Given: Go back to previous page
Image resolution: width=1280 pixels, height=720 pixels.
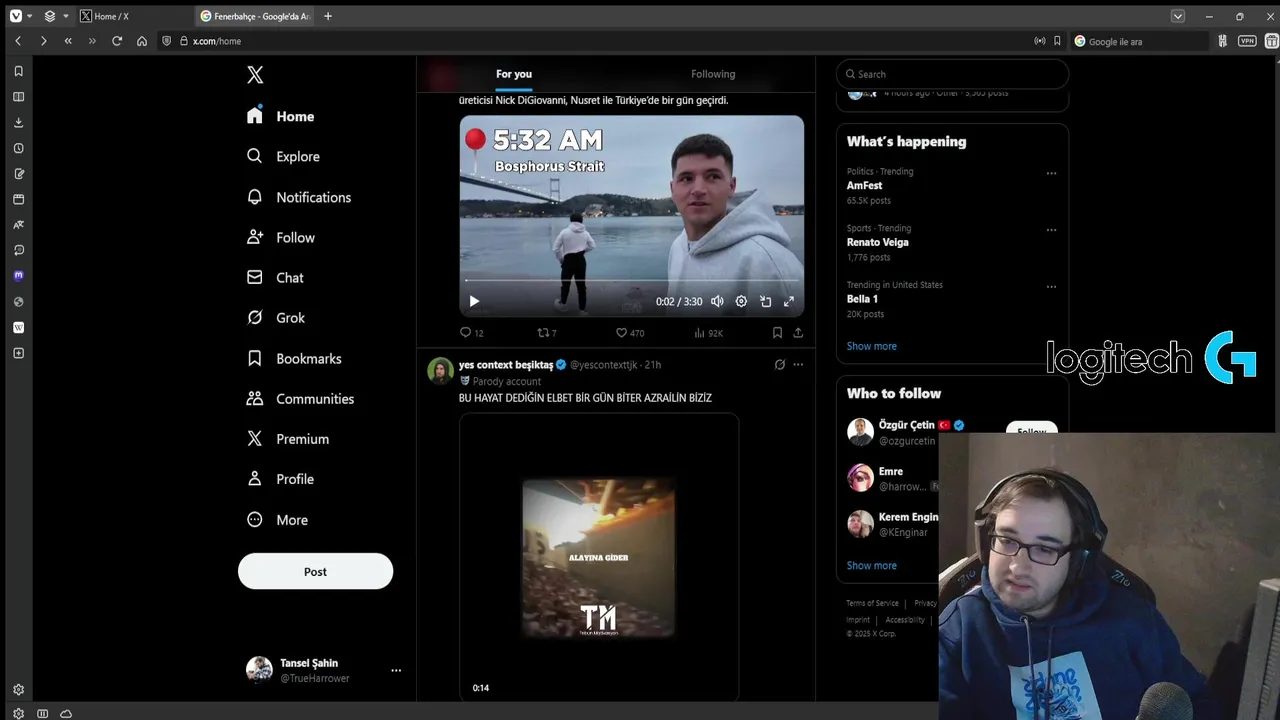Looking at the screenshot, I should click(x=18, y=41).
